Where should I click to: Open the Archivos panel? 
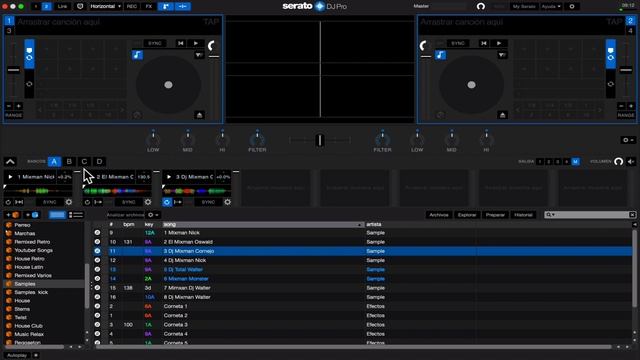pos(439,215)
